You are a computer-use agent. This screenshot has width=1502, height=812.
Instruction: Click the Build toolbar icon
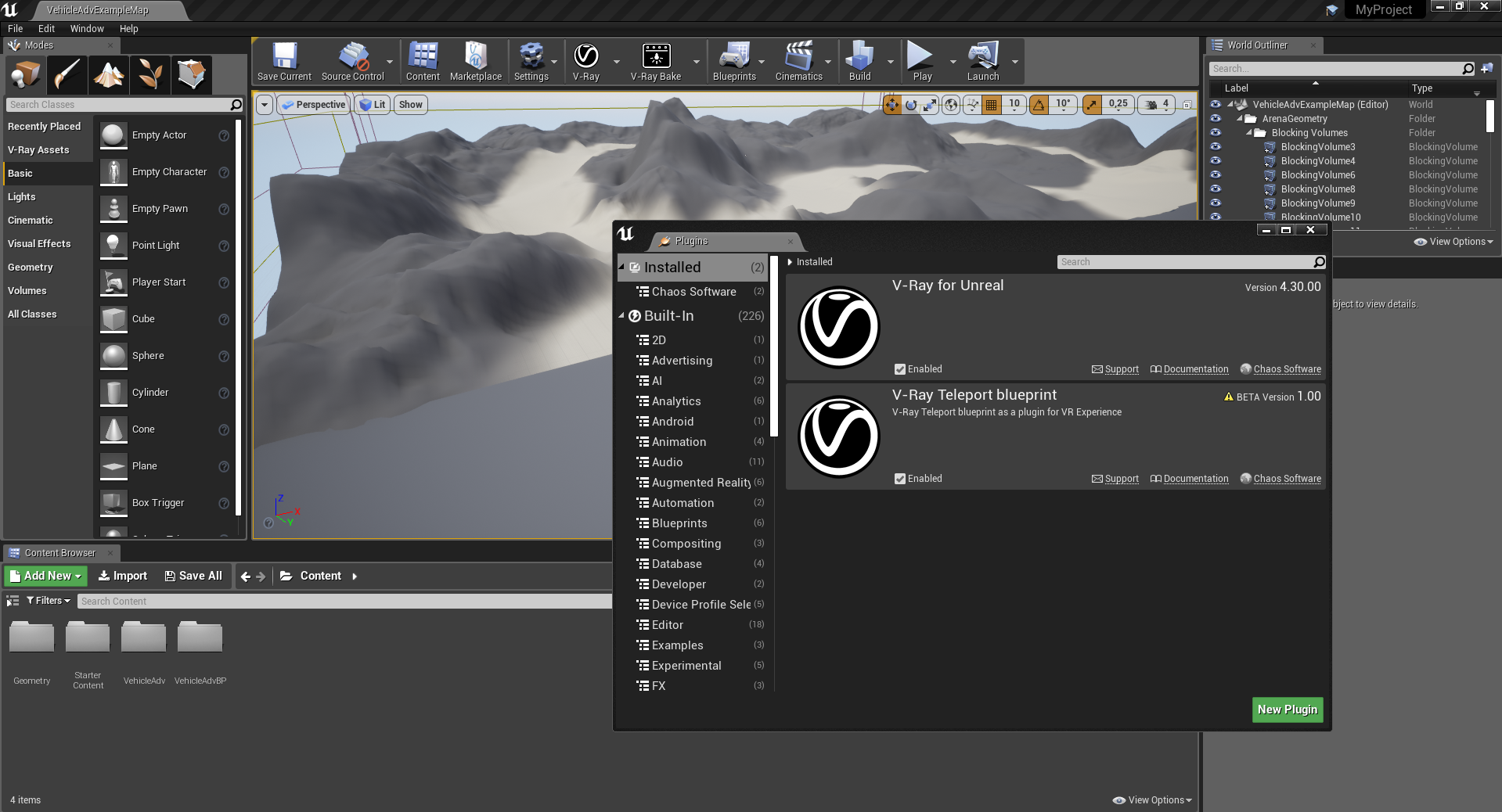point(859,61)
